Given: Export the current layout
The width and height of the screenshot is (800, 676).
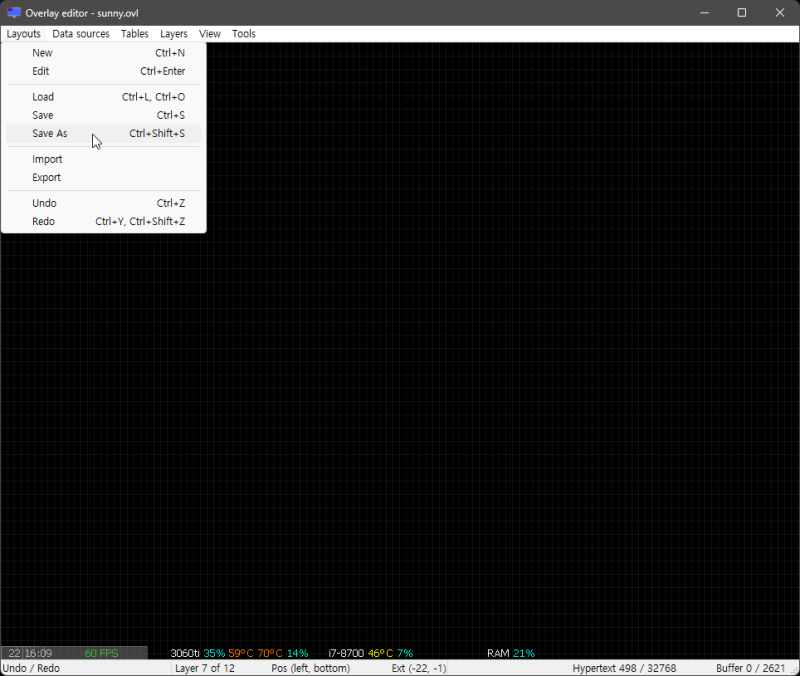Looking at the screenshot, I should (46, 177).
